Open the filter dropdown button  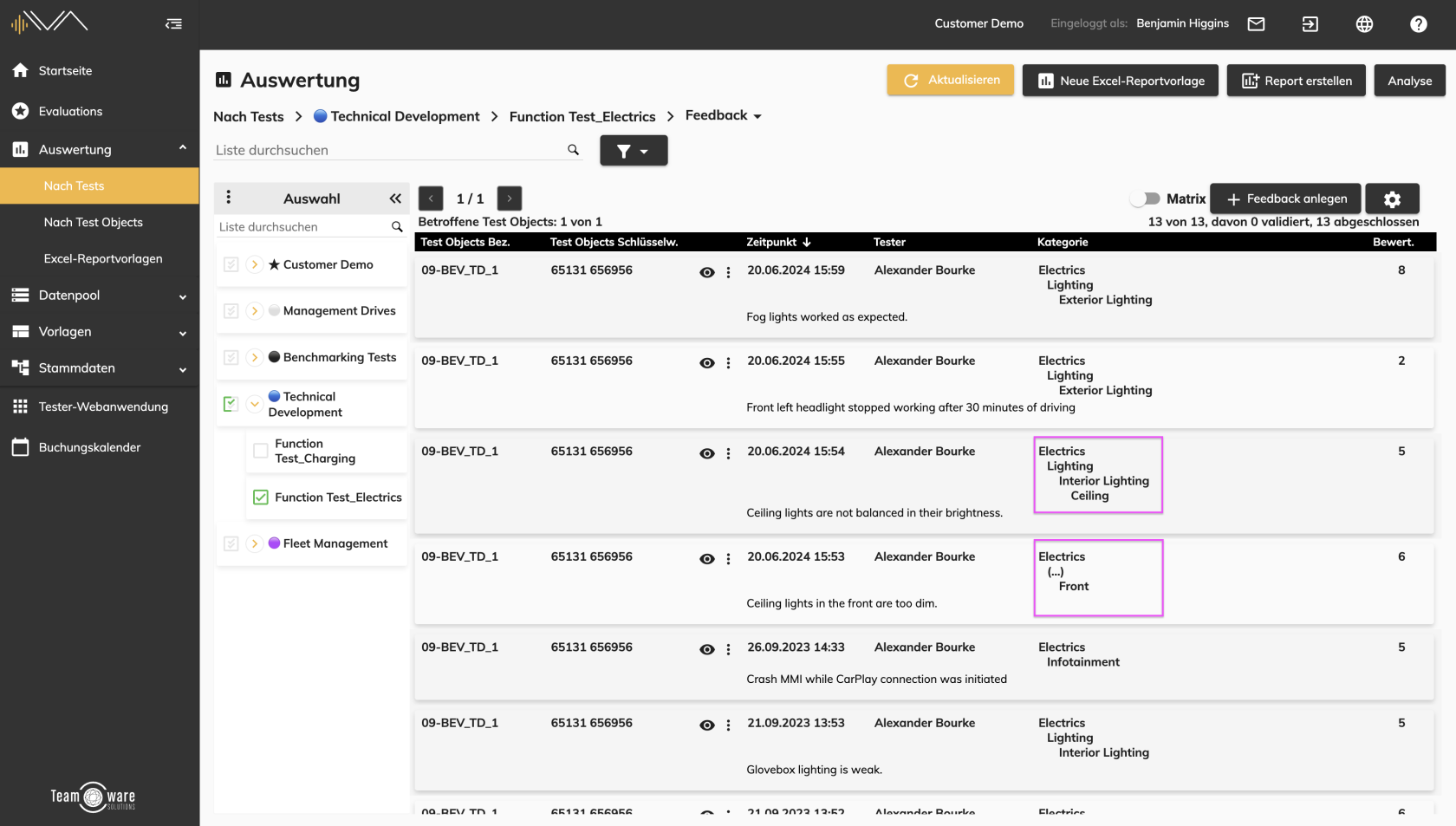coord(634,151)
